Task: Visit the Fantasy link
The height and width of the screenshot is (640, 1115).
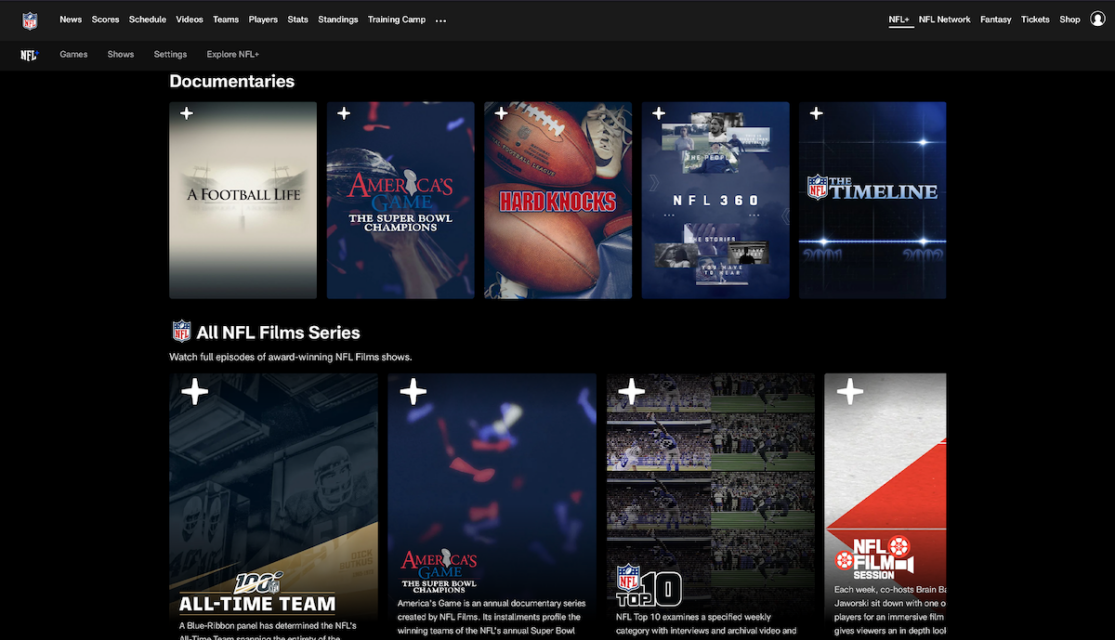Action: pos(995,19)
